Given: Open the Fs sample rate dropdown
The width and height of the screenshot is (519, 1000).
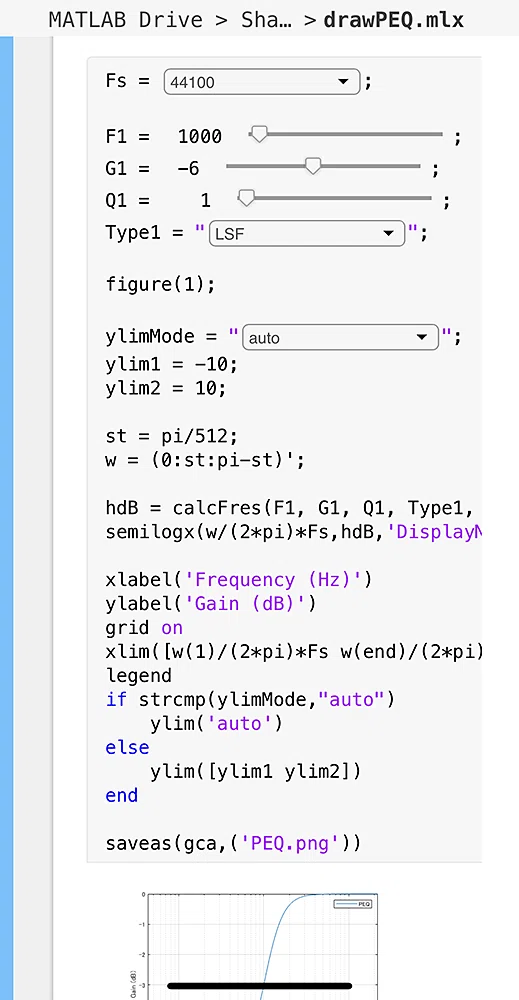Looking at the screenshot, I should click(262, 82).
